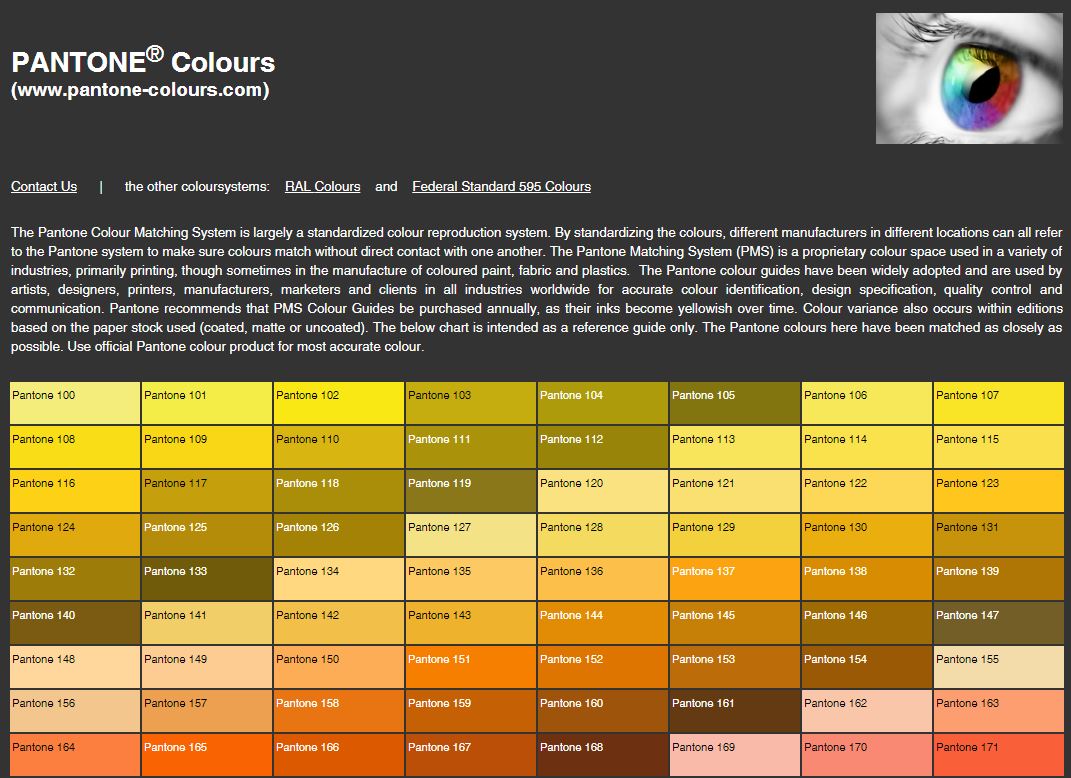Select the Pantone 135 colour swatch
Viewport: 1071px width, 778px height.
(471, 579)
